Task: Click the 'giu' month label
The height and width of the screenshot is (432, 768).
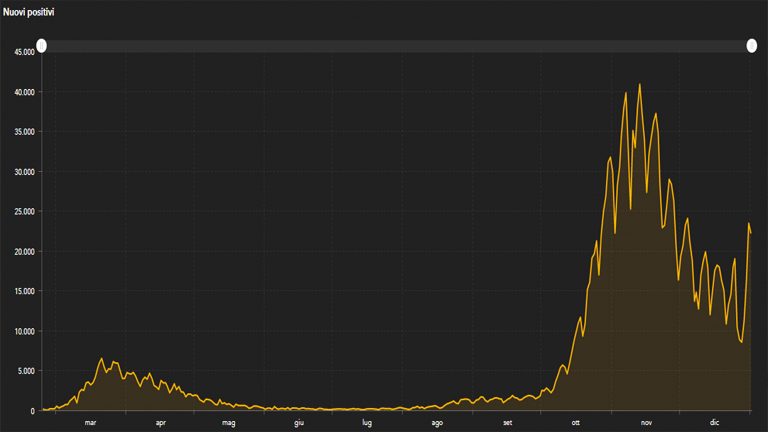Action: 299,422
